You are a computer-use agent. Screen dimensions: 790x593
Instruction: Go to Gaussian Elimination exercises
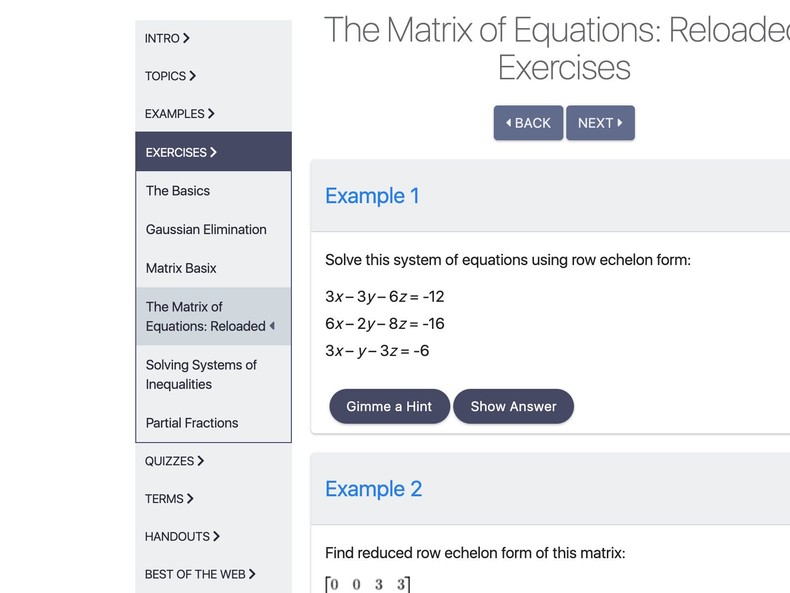pos(206,229)
